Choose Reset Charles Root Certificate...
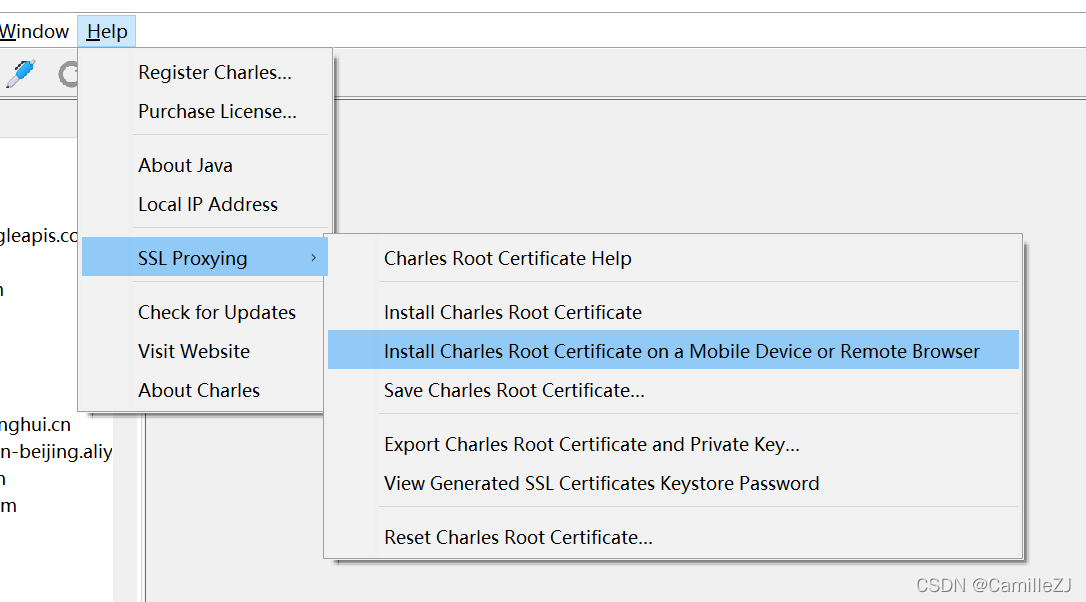 (x=518, y=537)
